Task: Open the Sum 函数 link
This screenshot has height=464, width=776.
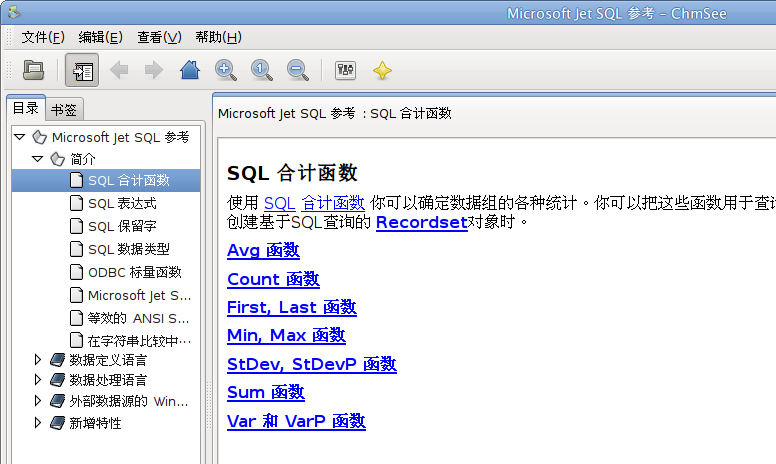Action: point(266,393)
